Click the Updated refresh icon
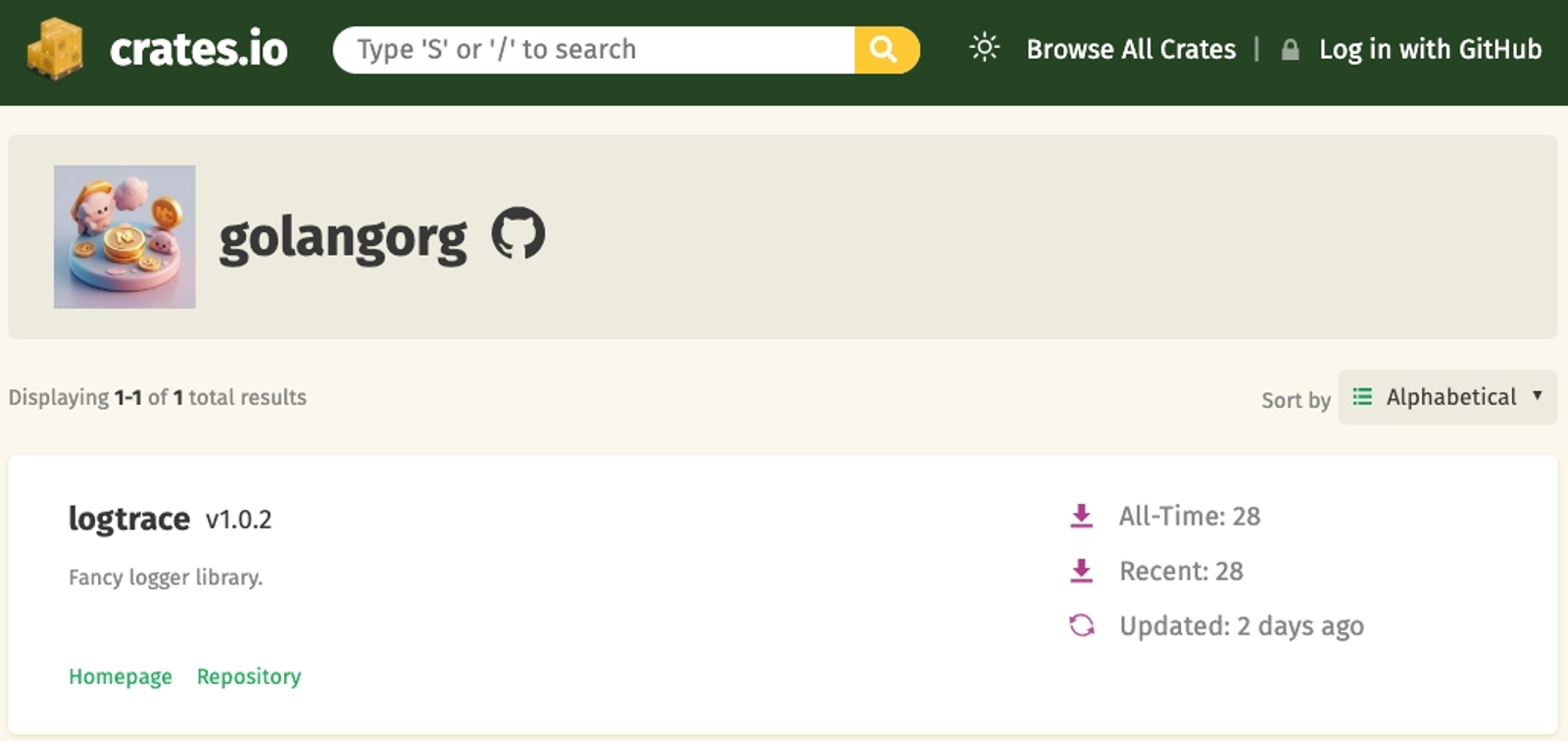 point(1082,625)
